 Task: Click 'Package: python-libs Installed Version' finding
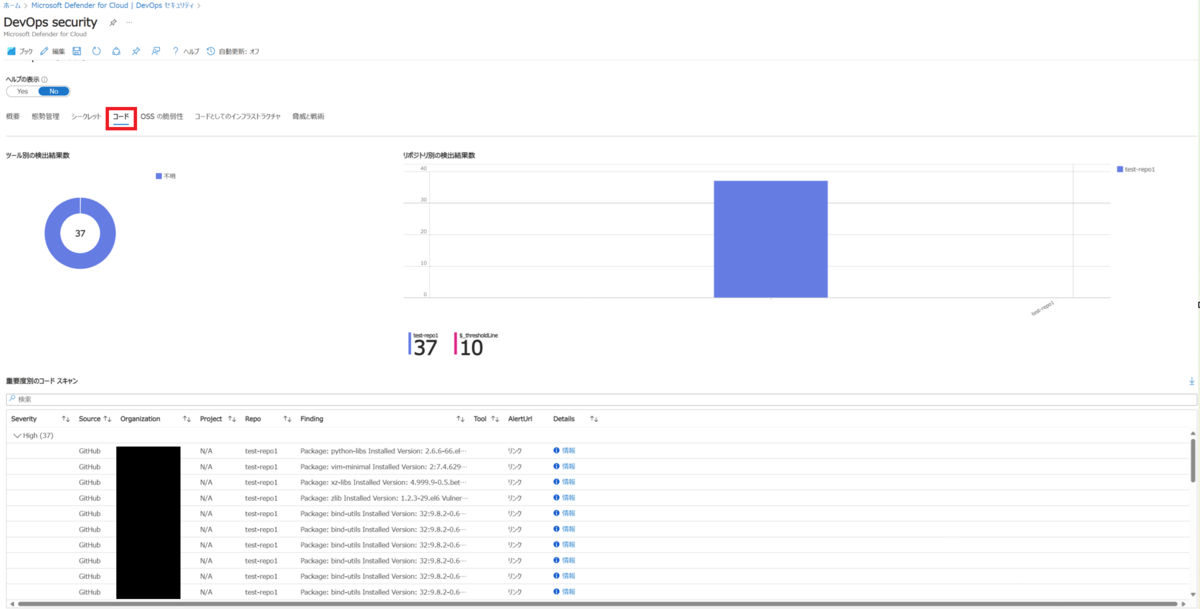tap(384, 451)
